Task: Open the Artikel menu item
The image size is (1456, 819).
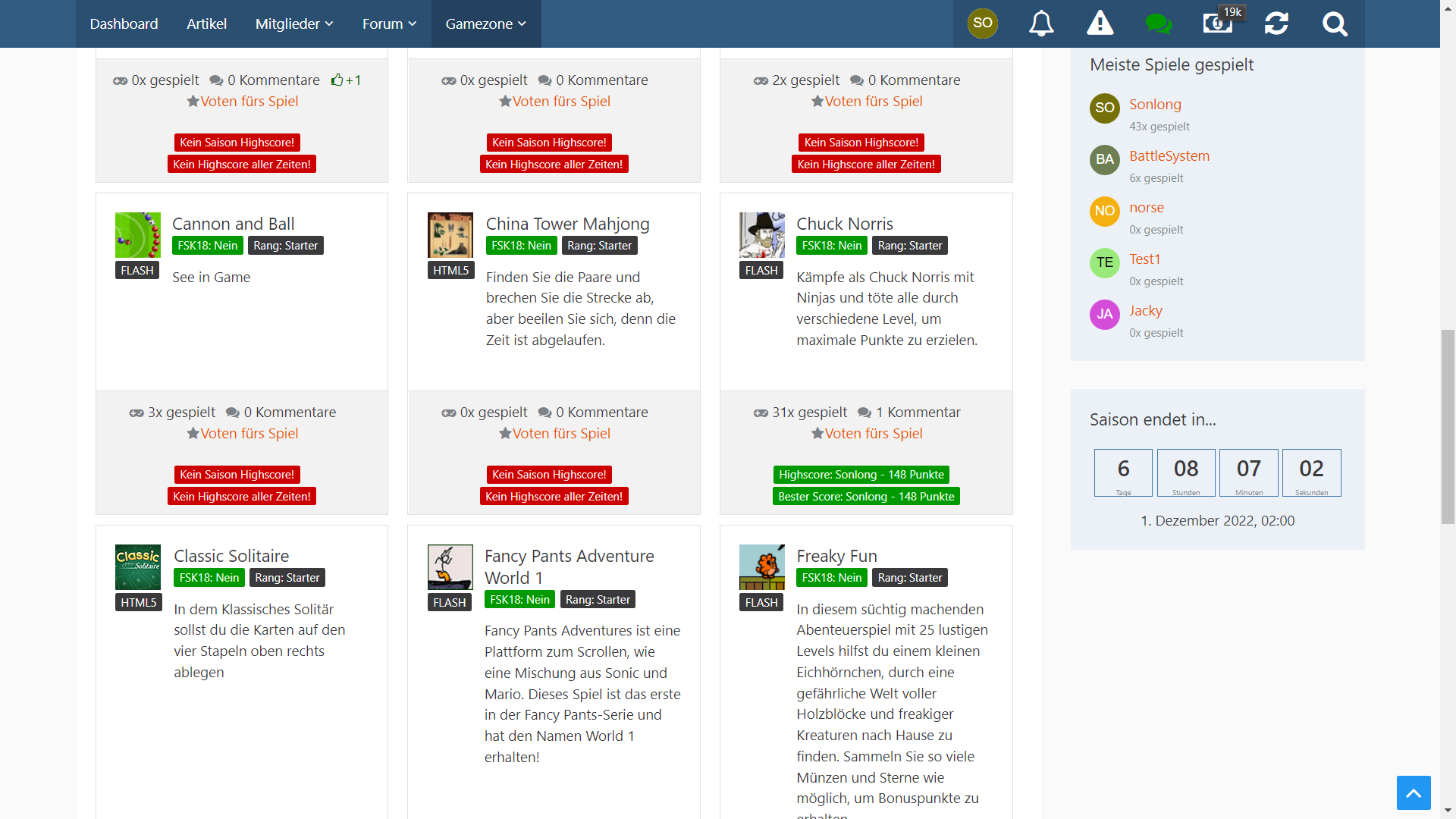Action: (x=206, y=24)
